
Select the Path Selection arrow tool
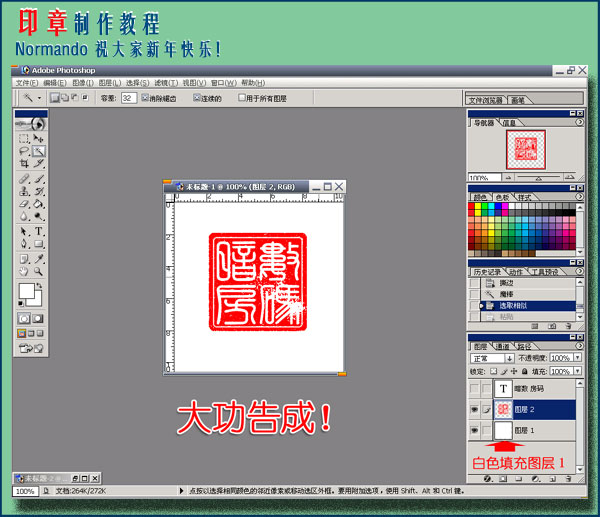(24, 231)
